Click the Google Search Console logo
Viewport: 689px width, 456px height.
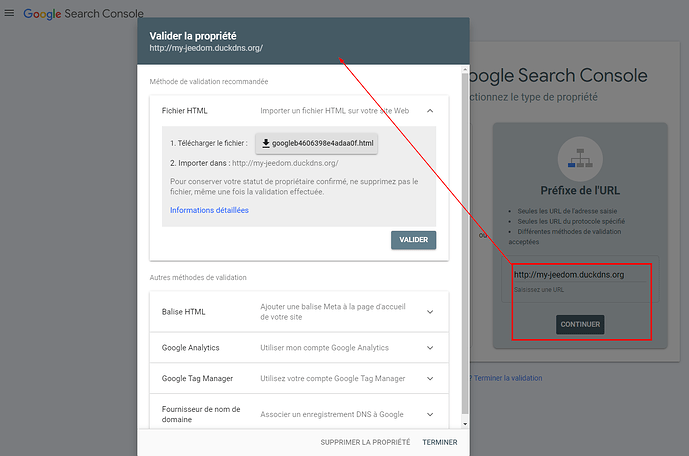click(x=83, y=14)
